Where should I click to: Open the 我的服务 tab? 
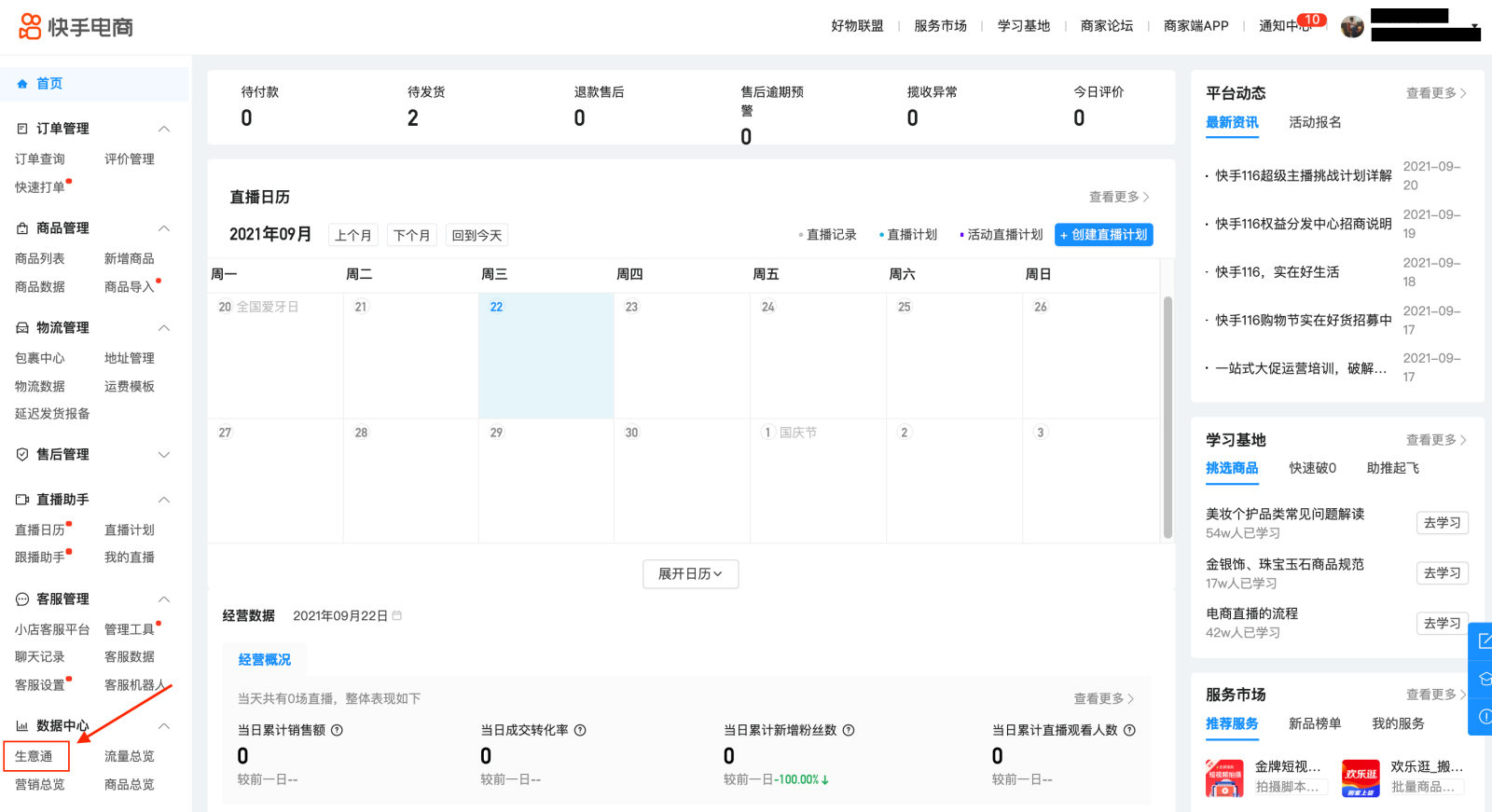1398,723
